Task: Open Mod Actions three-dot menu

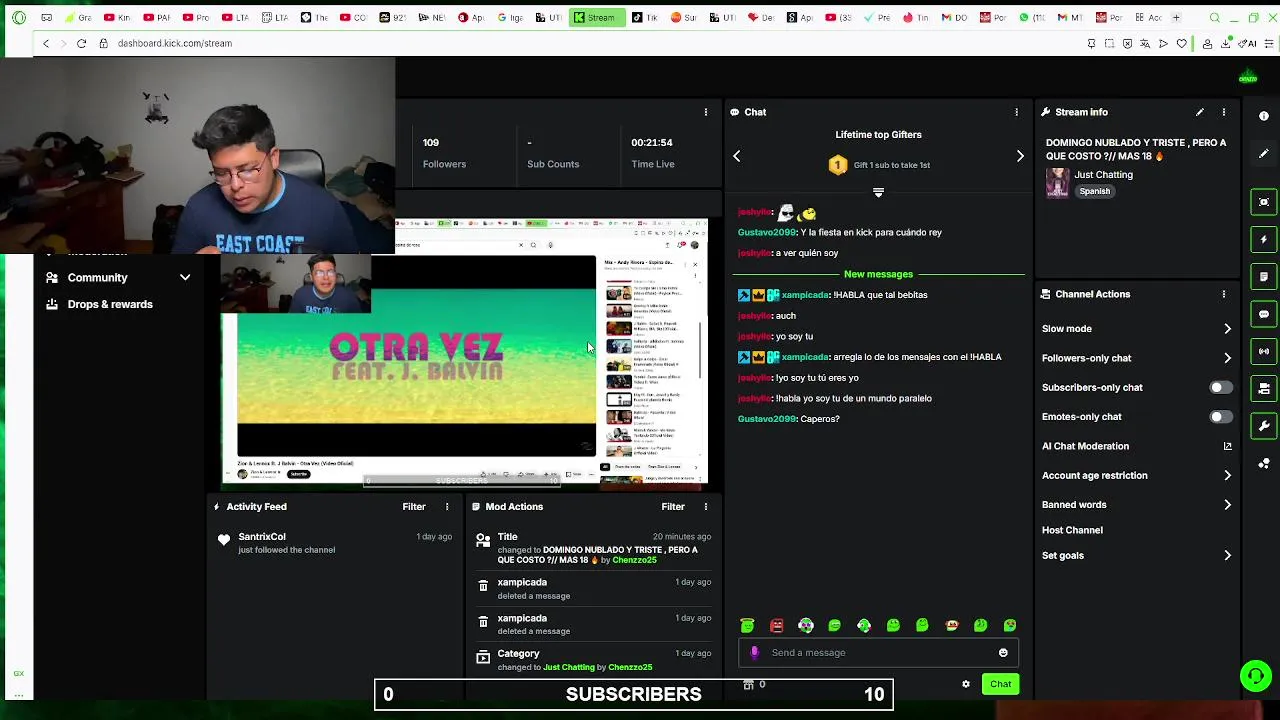Action: (706, 507)
